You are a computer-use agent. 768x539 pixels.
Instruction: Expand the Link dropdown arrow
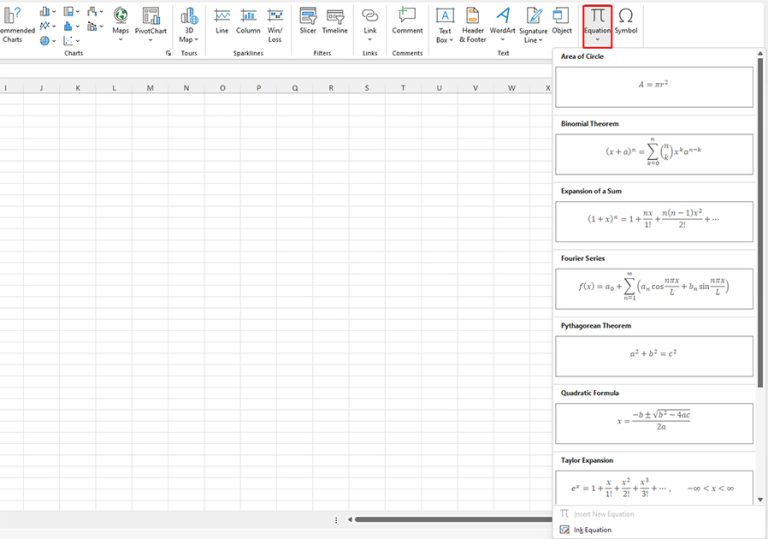point(370,40)
